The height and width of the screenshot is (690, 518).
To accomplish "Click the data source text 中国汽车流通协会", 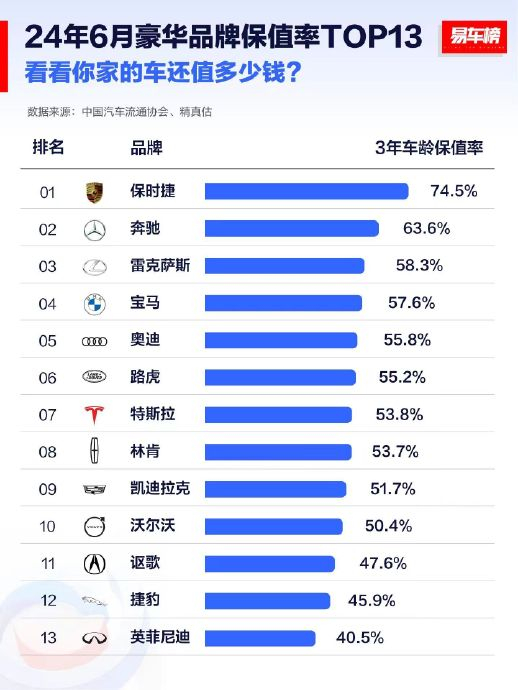I will [x=125, y=112].
